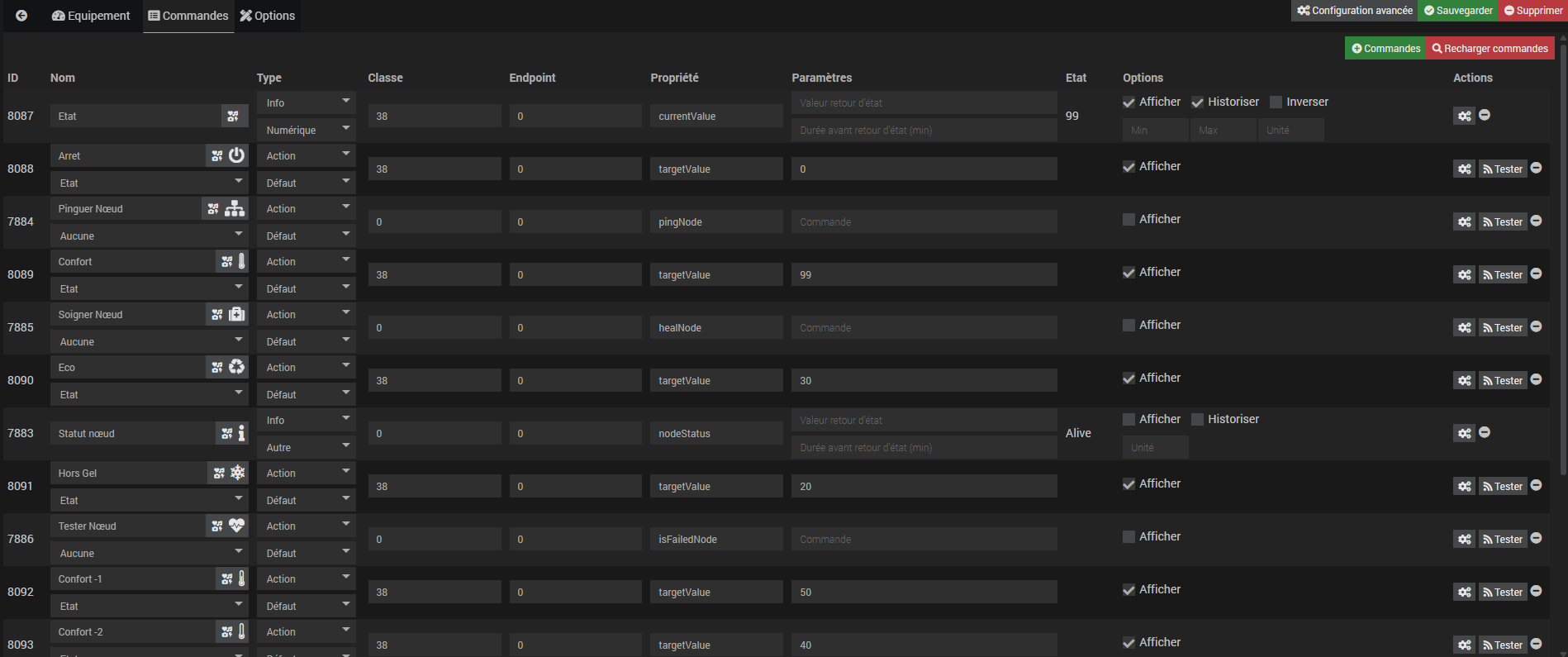Click the Paramètres field containing 99
This screenshot has height=657, width=1568.
point(924,274)
